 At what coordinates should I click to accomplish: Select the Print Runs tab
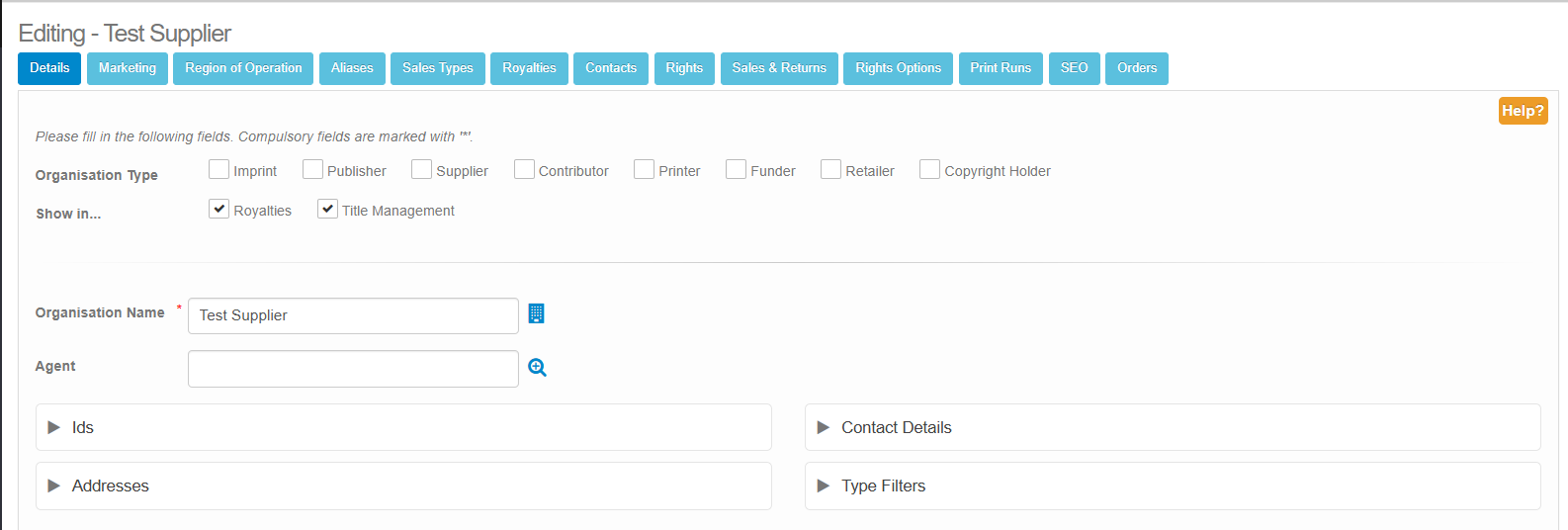pyautogui.click(x=1001, y=68)
